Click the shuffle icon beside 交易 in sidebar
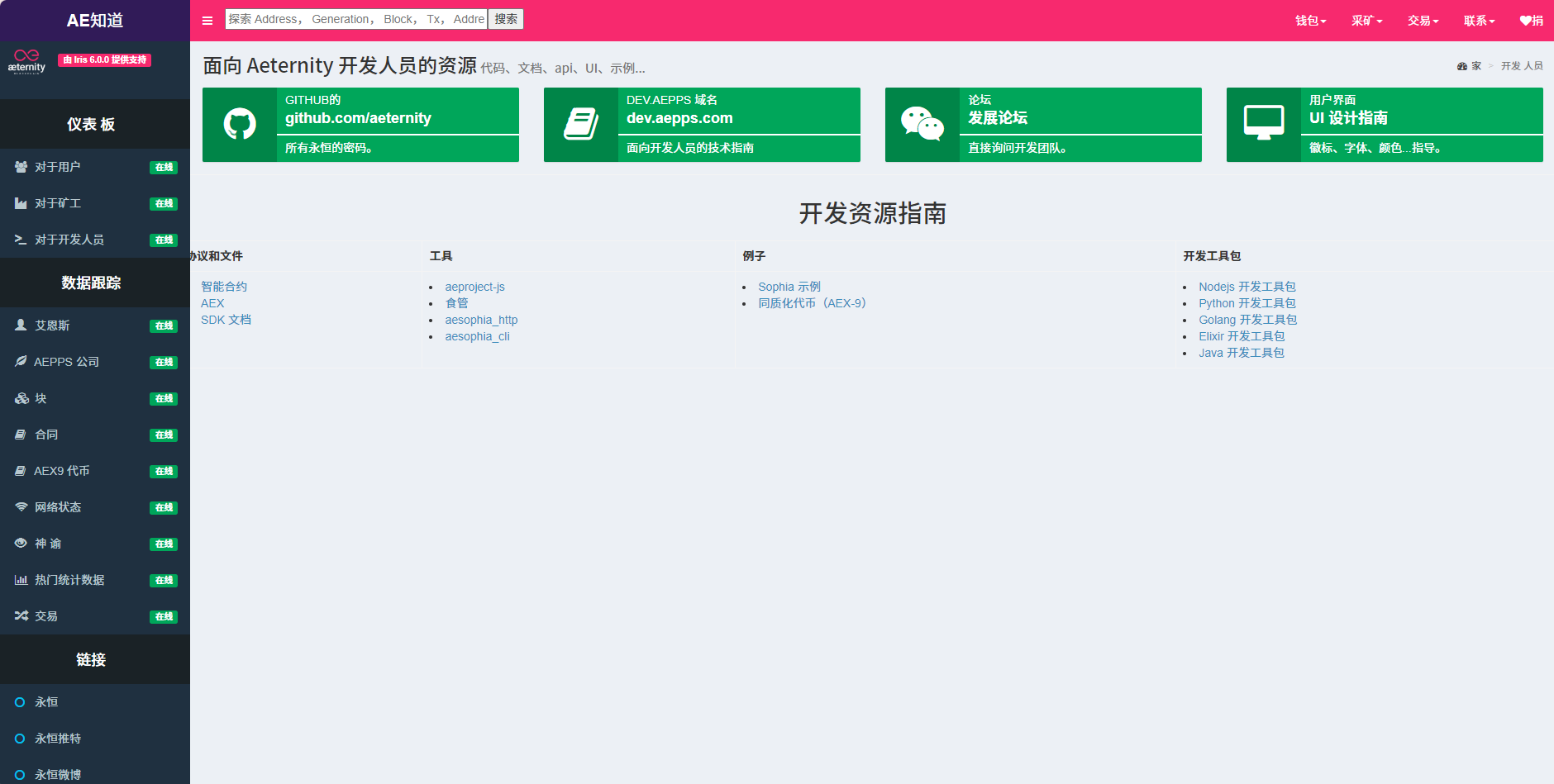 [x=21, y=616]
